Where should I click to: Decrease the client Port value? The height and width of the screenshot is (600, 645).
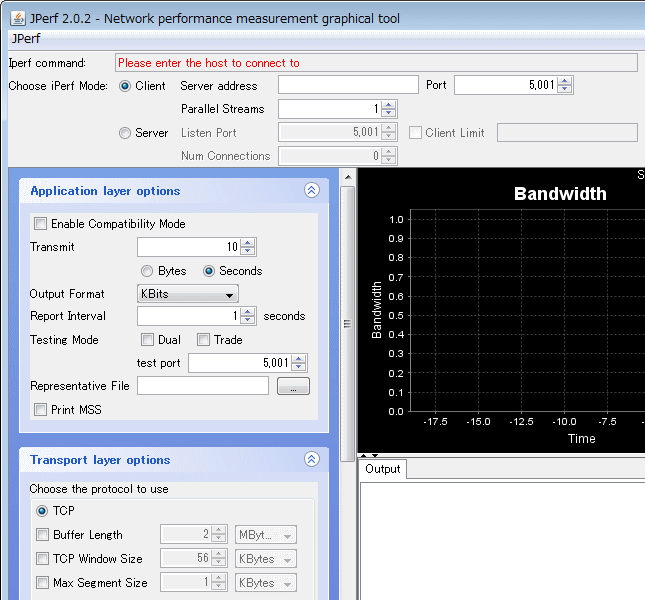(x=565, y=89)
